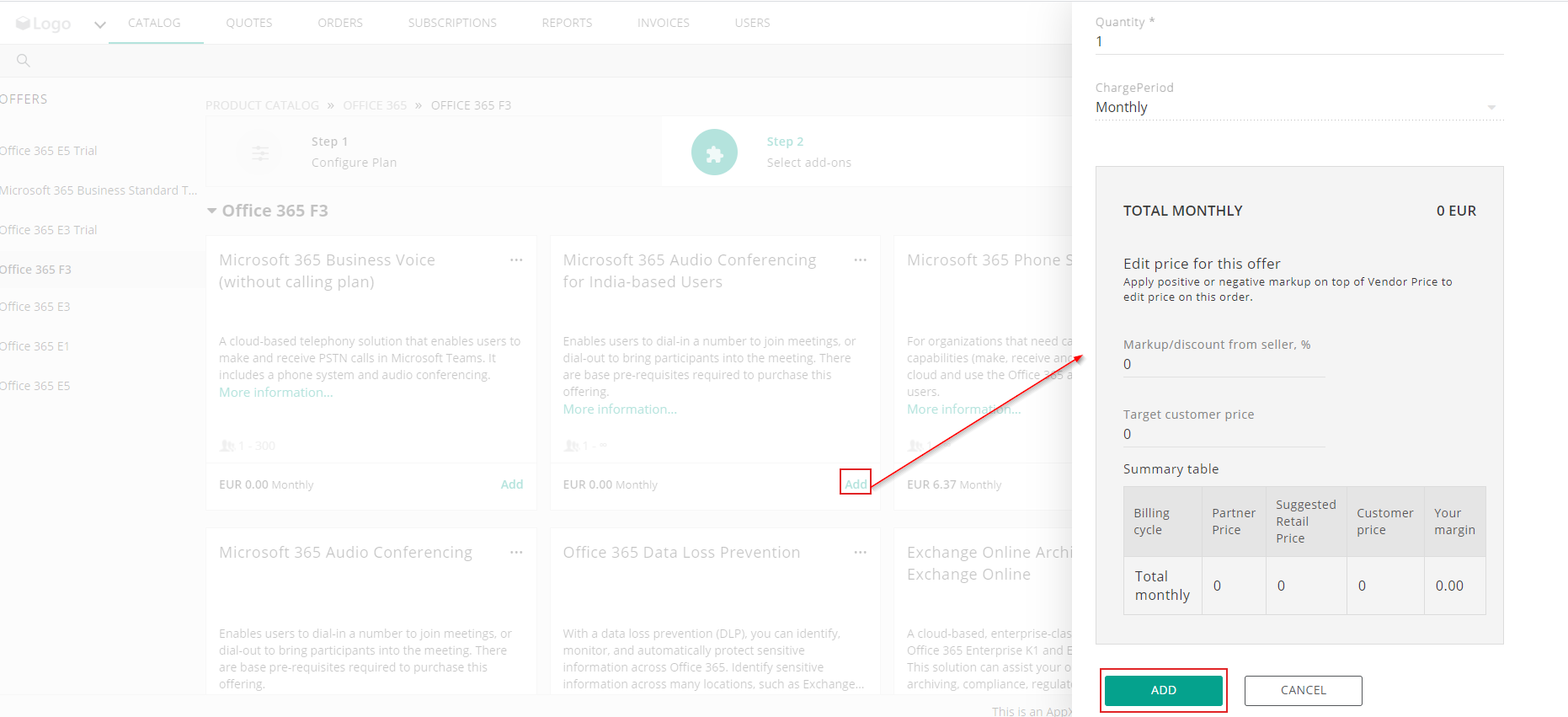This screenshot has height=717, width=1568.
Task: Select Office 365 E5 Trial offer
Action: click(49, 151)
